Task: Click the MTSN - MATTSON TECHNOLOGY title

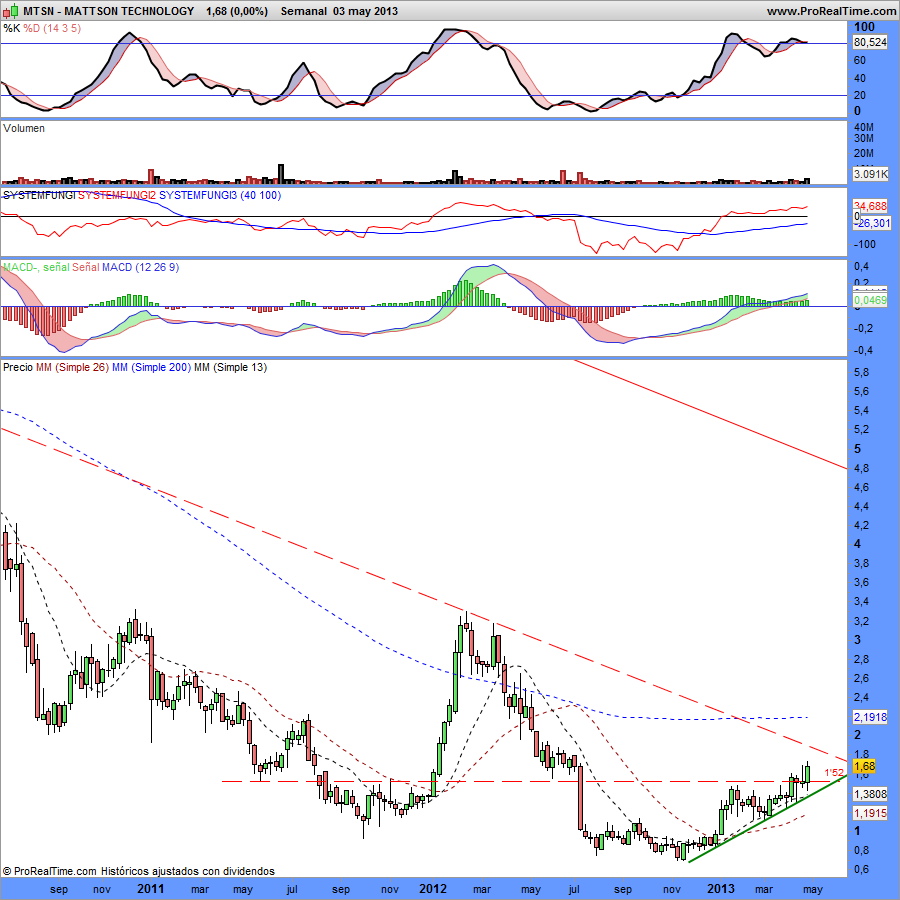Action: [108, 11]
